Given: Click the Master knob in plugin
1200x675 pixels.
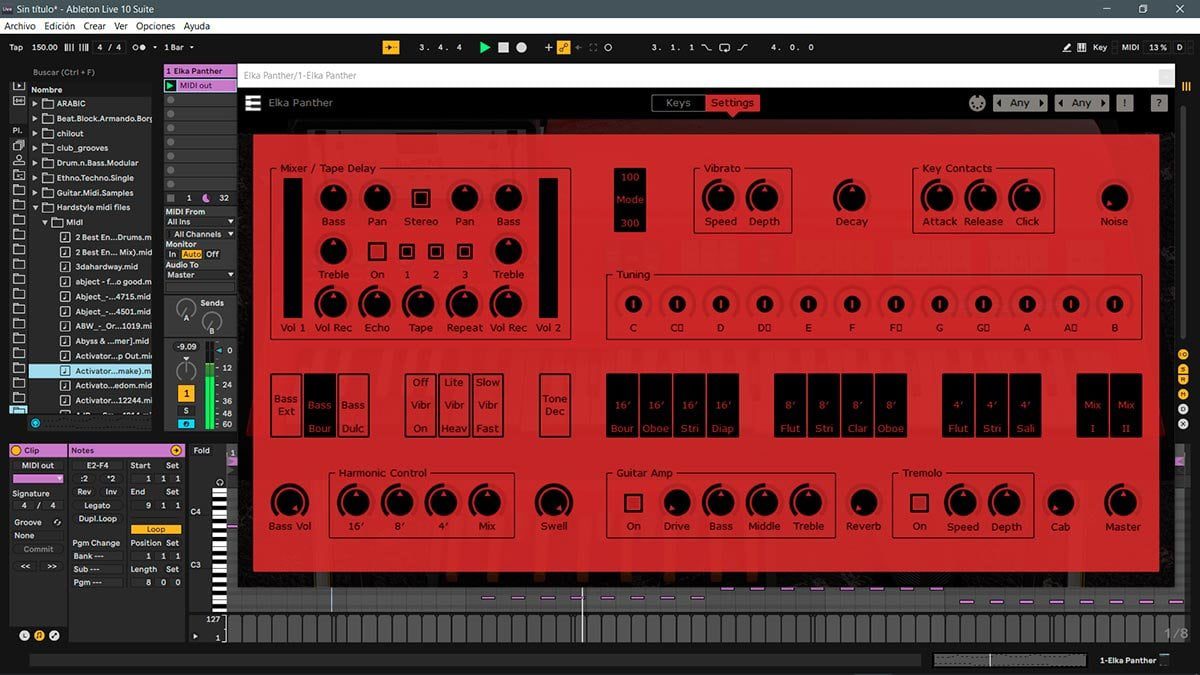Looking at the screenshot, I should [x=1122, y=501].
